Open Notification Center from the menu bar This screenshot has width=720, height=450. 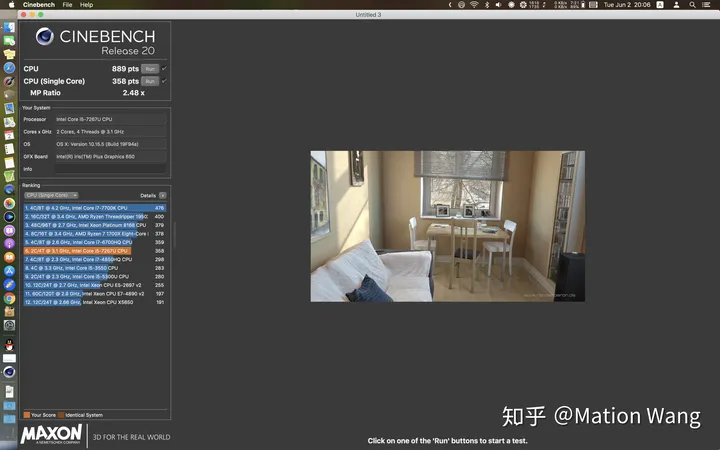[707, 5]
